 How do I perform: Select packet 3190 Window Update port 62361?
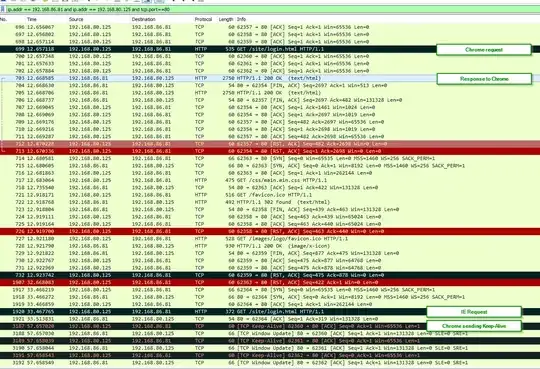coord(270,348)
